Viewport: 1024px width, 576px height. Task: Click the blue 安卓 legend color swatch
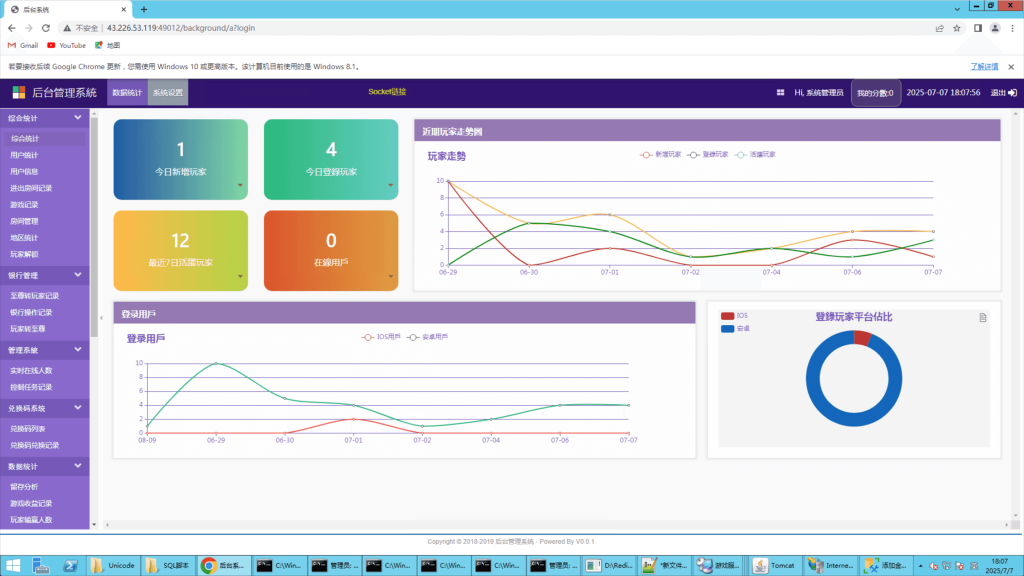tap(727, 328)
